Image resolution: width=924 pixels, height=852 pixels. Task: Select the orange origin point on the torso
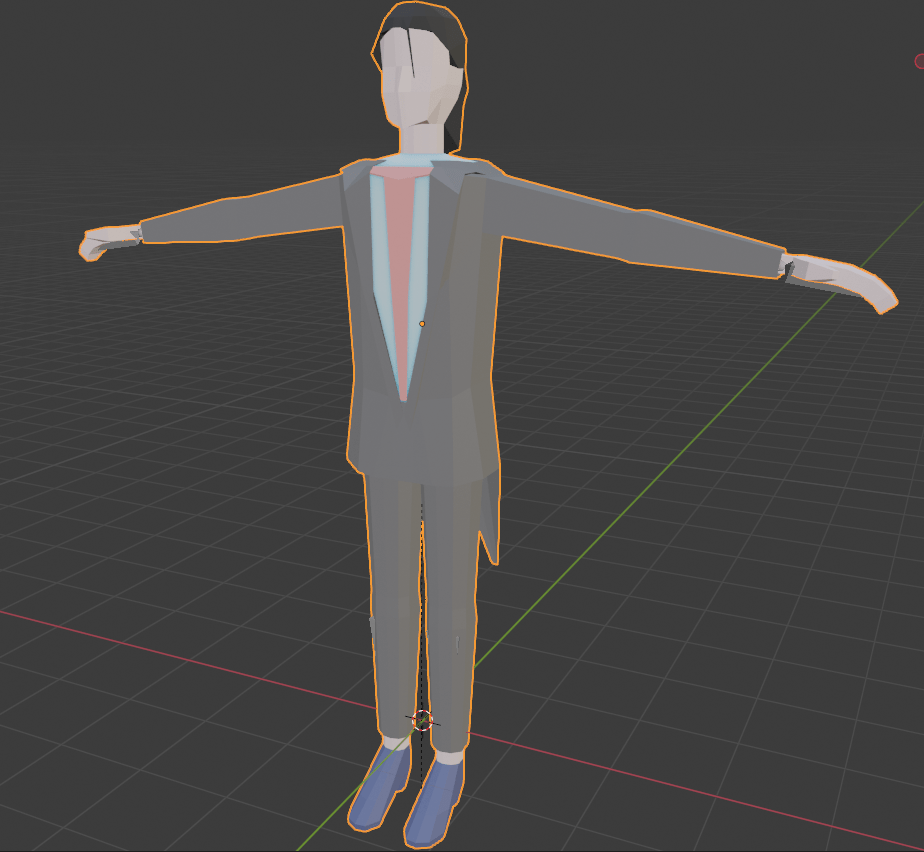(422, 324)
